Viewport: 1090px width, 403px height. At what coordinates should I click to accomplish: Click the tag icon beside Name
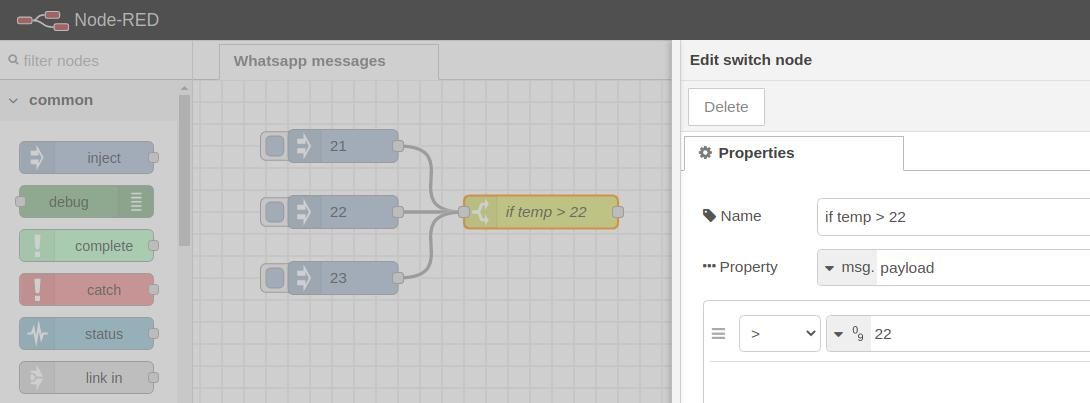pos(709,216)
